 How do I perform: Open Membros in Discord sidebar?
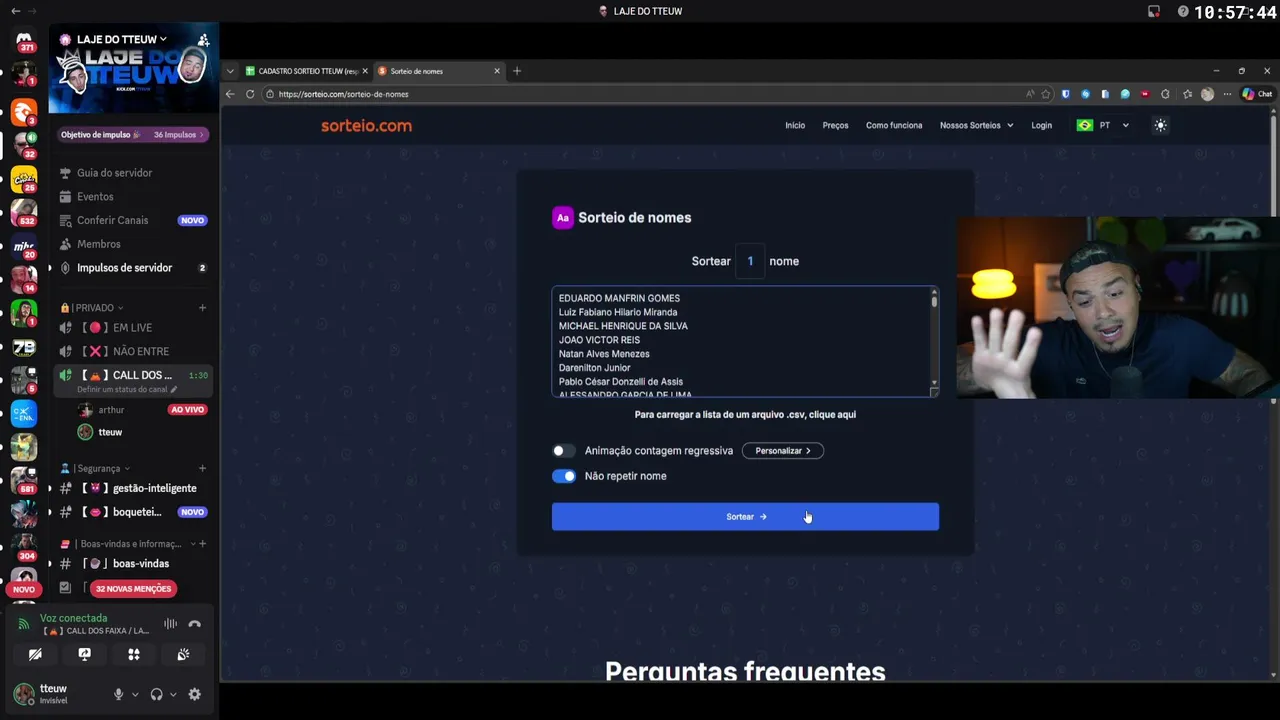[98, 244]
